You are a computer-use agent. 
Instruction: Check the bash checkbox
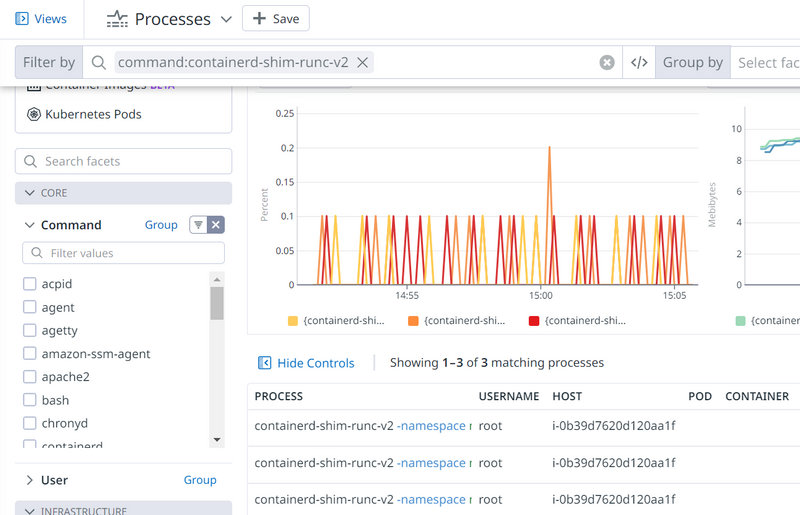pos(30,400)
